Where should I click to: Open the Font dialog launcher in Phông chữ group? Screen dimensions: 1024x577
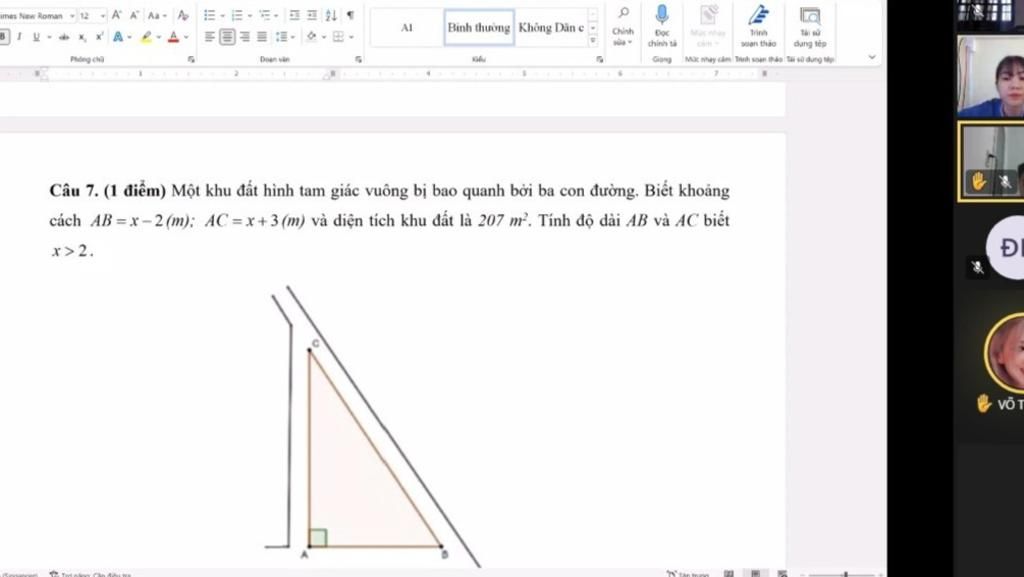(191, 59)
